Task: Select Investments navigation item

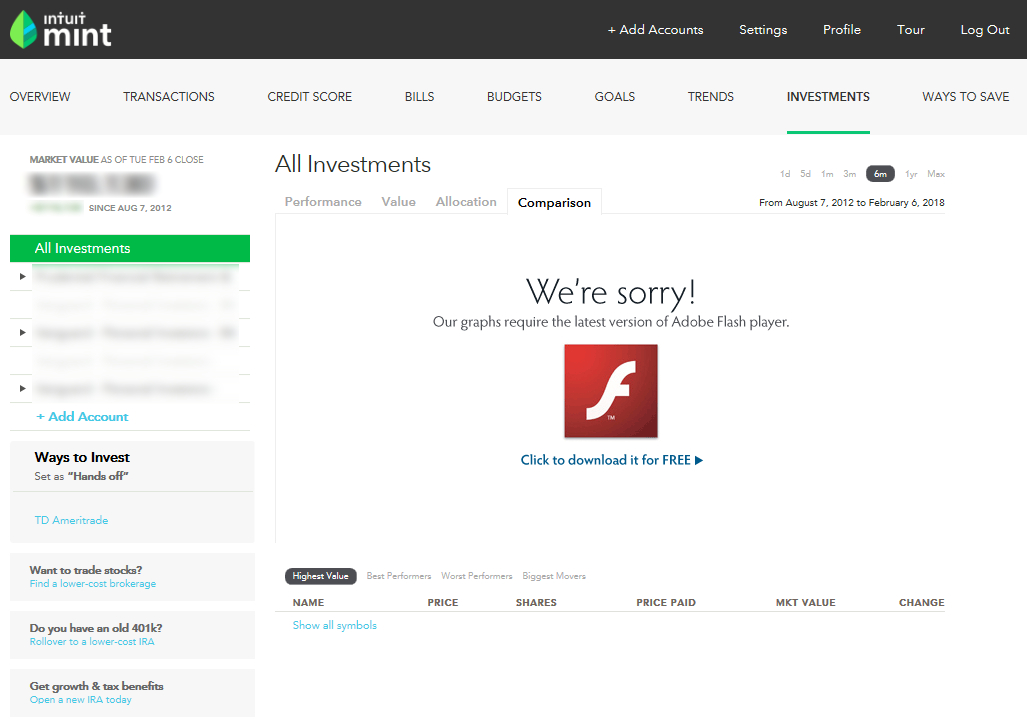Action: tap(828, 96)
